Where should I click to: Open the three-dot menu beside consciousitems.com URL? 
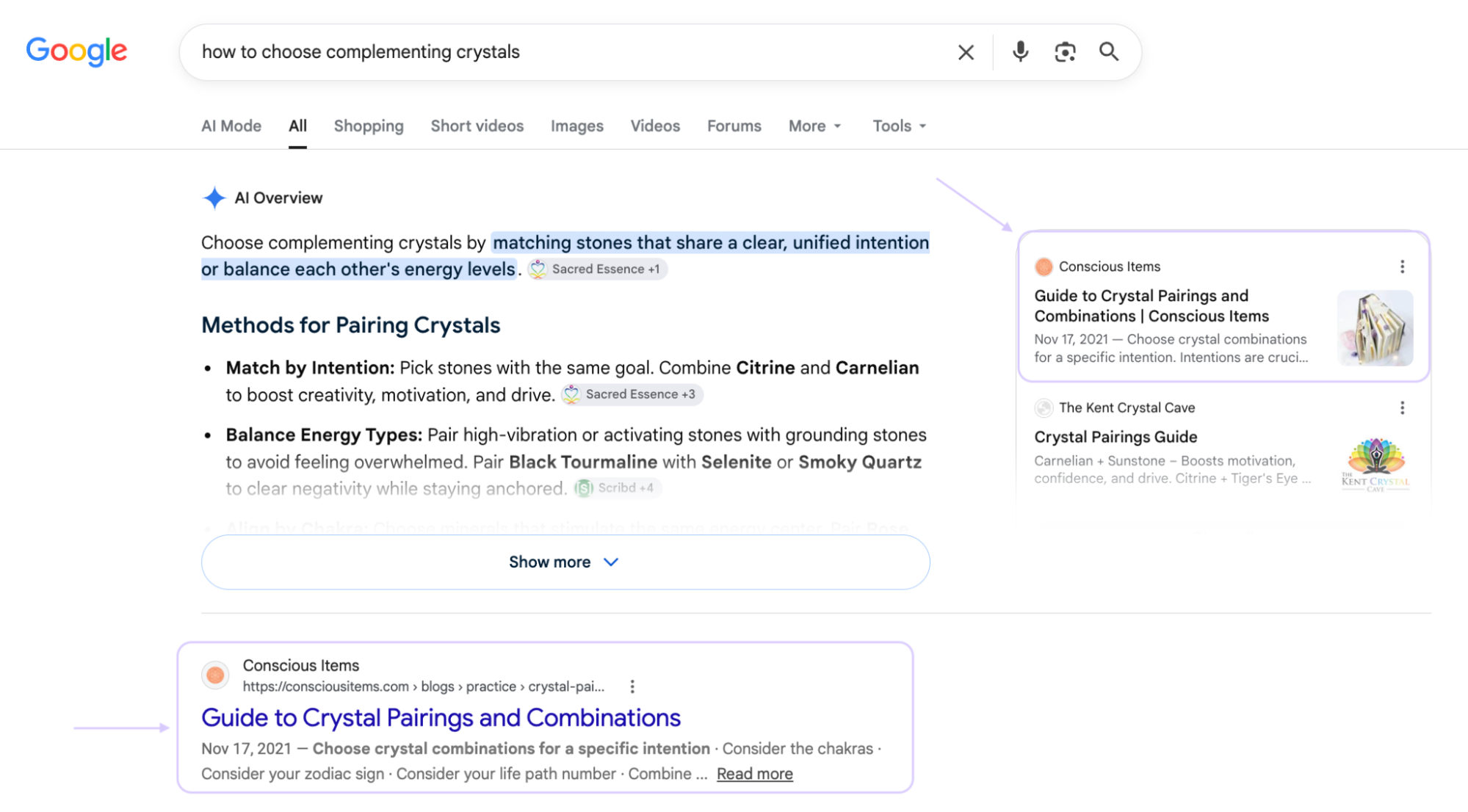(x=632, y=686)
